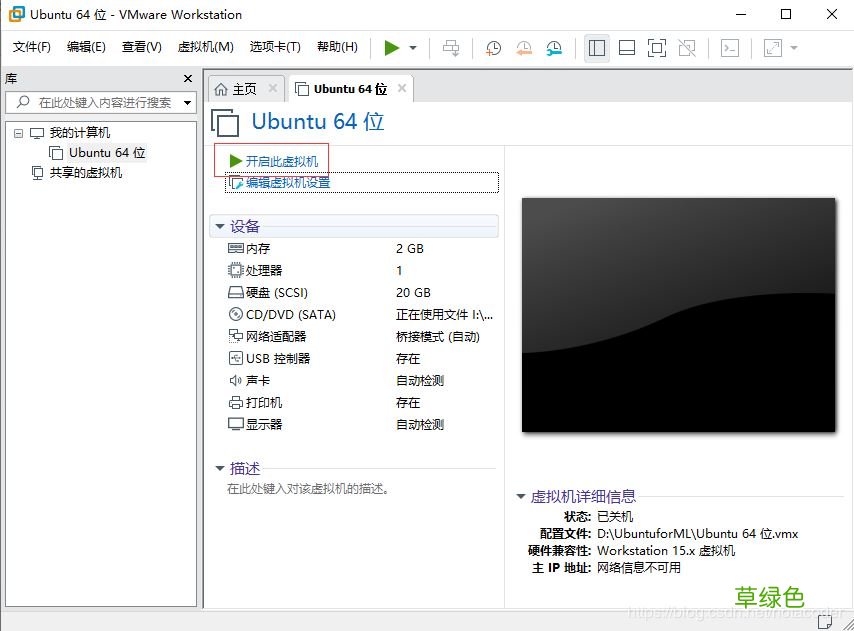
Task: Select 共享的虚拟机 in the library
Action: click(86, 173)
